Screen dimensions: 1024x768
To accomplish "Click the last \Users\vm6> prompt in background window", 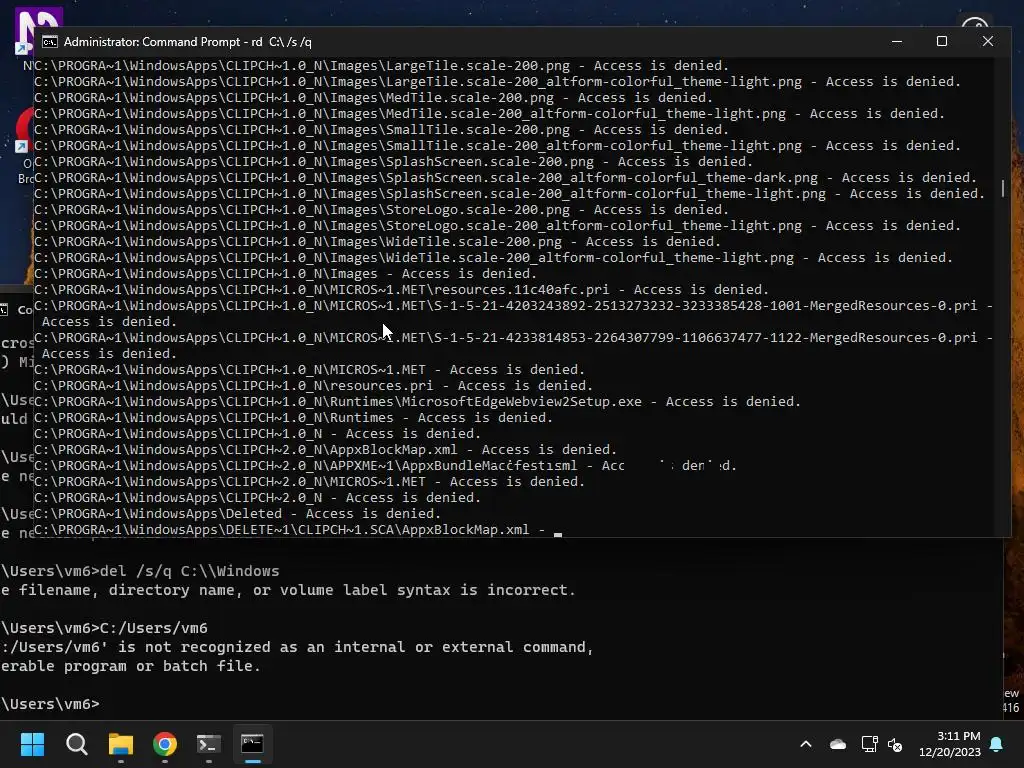I will tap(50, 703).
